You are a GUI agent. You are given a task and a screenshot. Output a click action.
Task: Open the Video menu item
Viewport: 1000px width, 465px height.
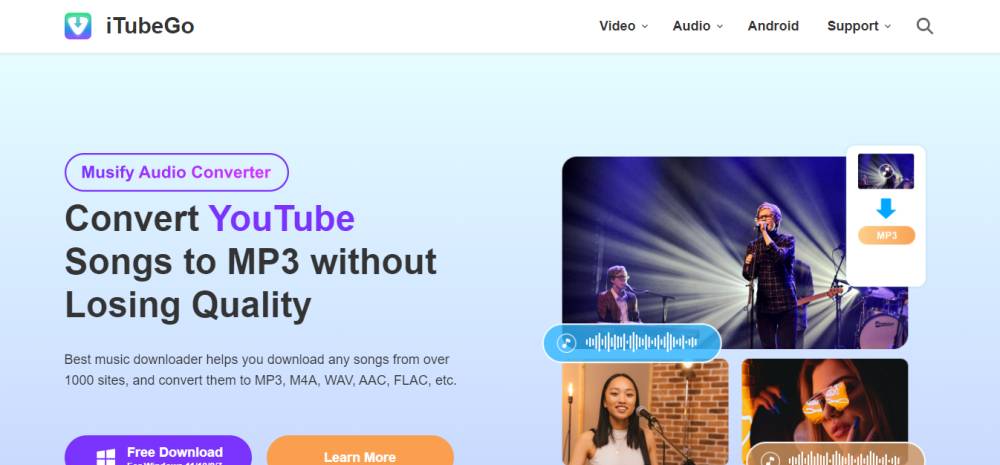pos(617,26)
